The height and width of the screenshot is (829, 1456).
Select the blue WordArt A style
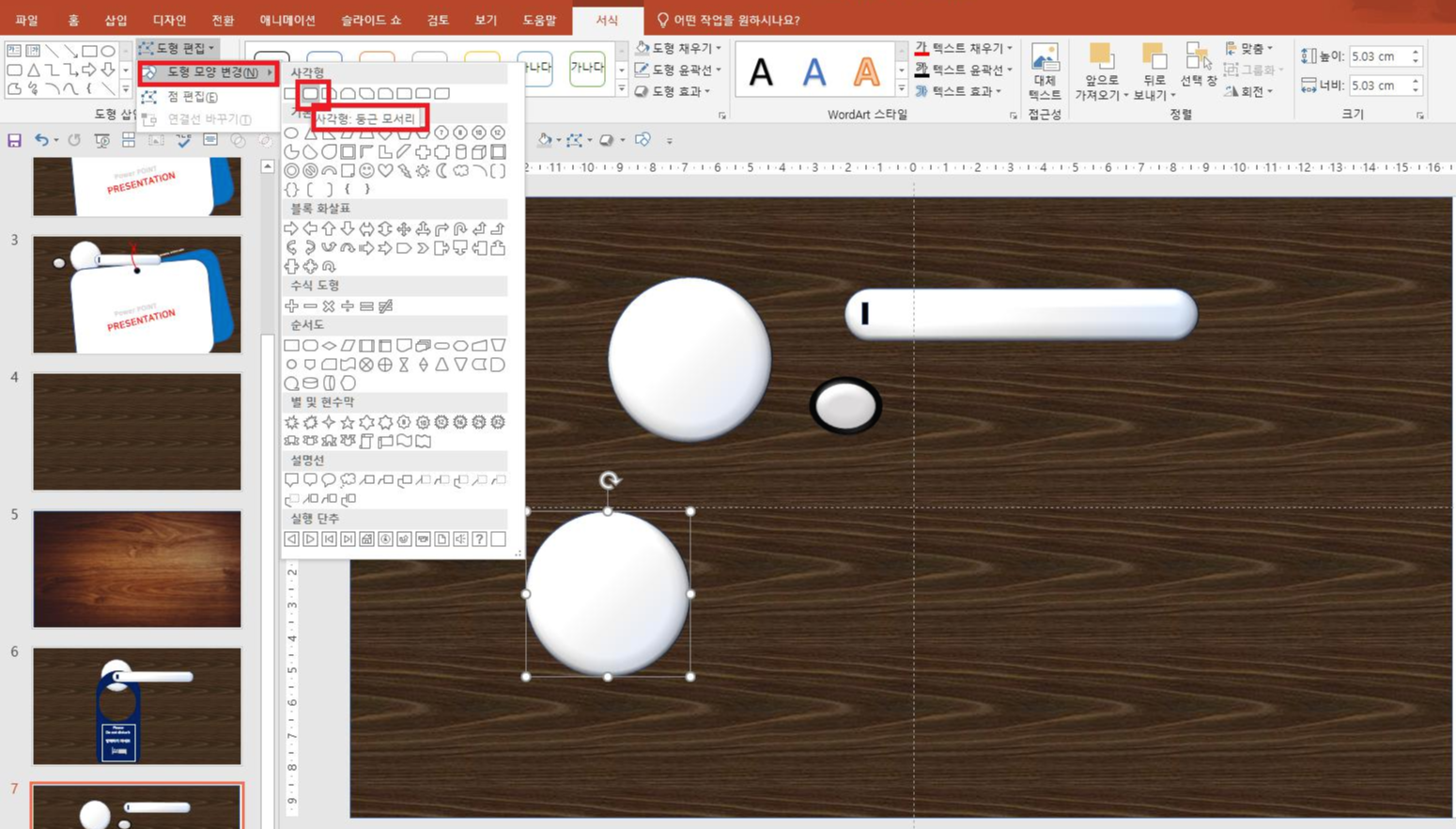[813, 71]
